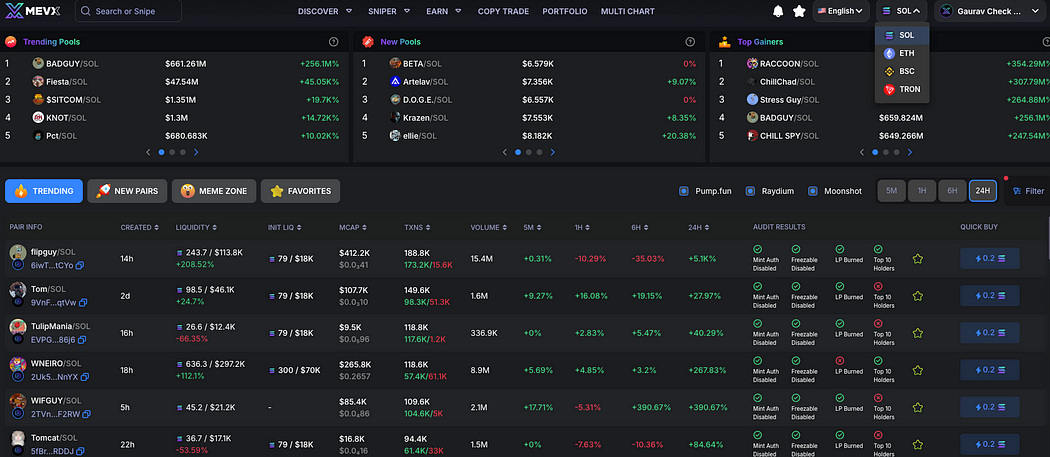Screen dimensions: 1050x457
Task: Favorite the flipguy pair with star
Action: tap(917, 259)
